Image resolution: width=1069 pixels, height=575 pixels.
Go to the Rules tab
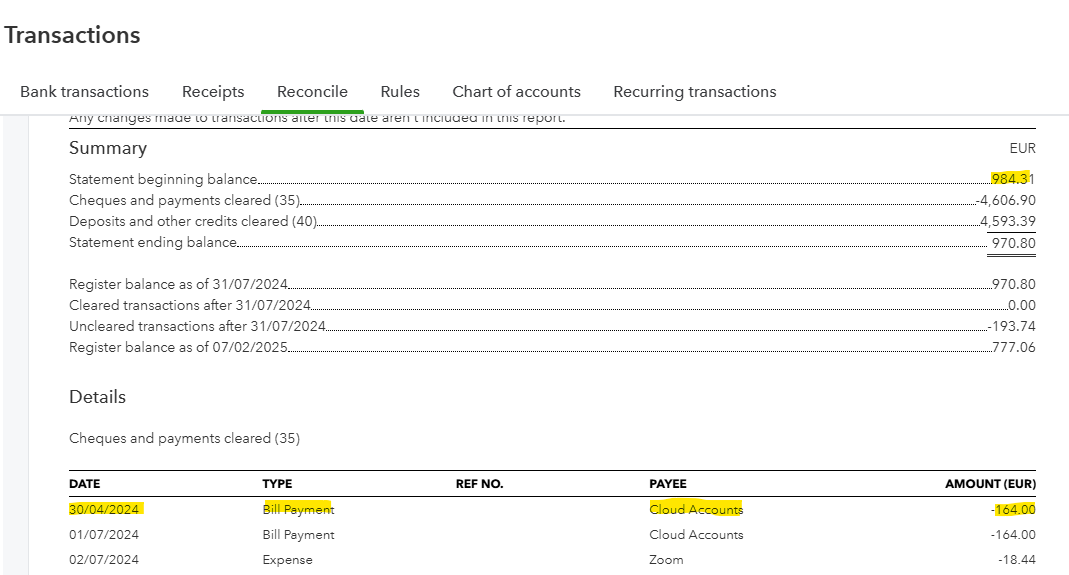pyautogui.click(x=400, y=92)
